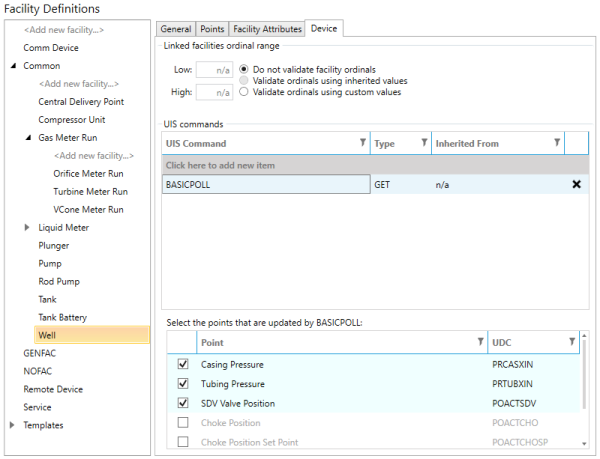The width and height of the screenshot is (600, 459).
Task: Open the General tab
Action: 176,29
